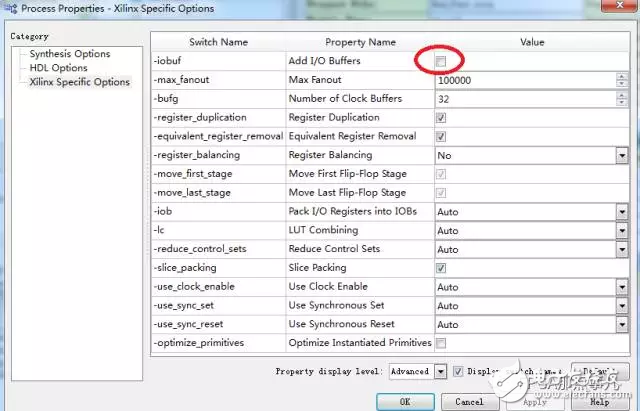Toggle Equivalent Register Removal checkbox

(441, 137)
